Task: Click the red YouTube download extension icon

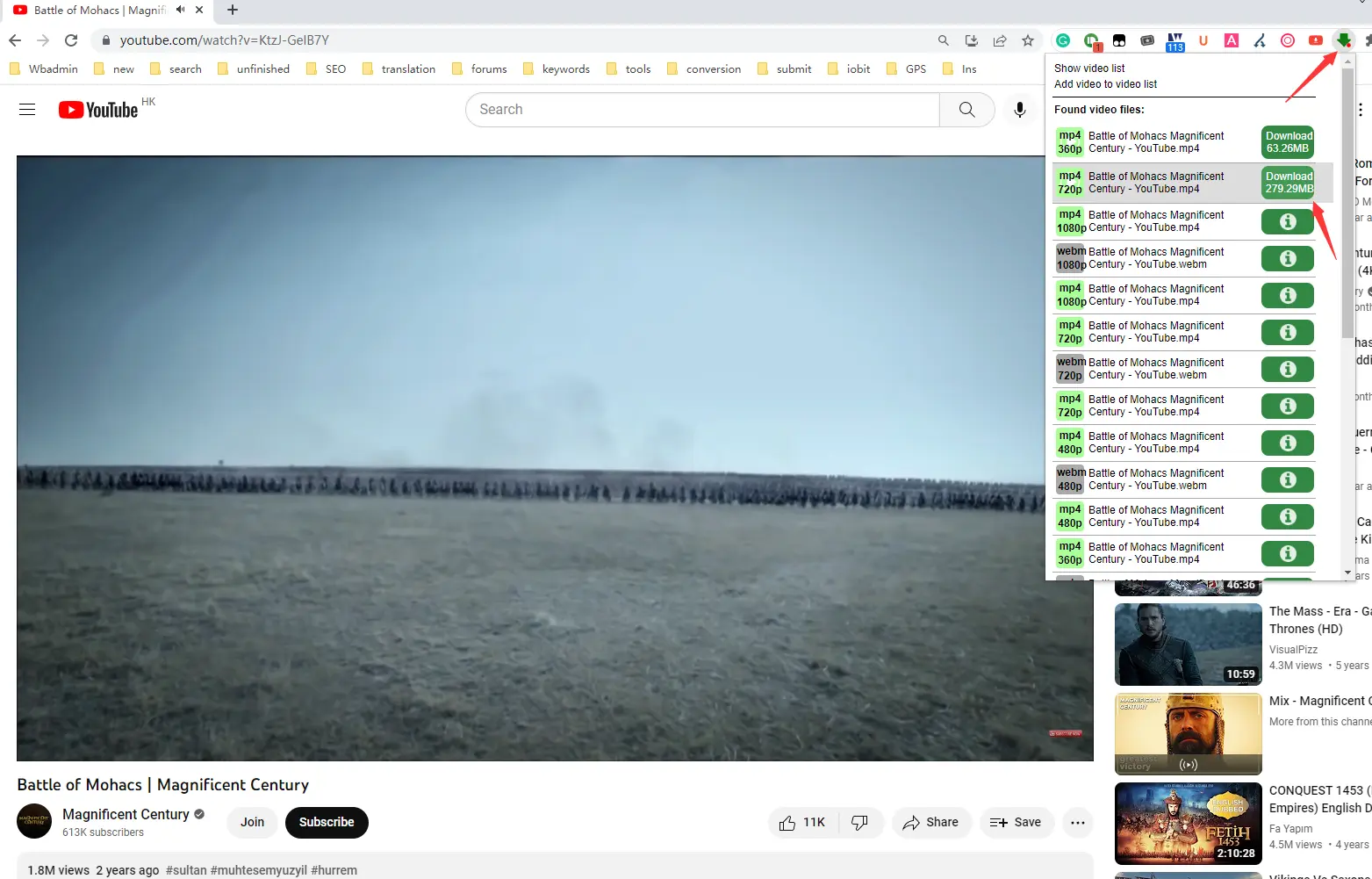Action: point(1316,40)
